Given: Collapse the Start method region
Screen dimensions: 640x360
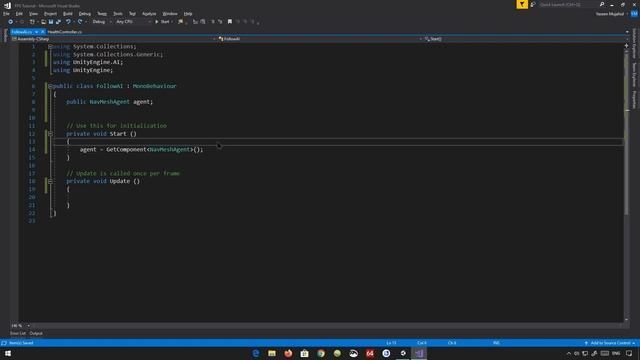Looking at the screenshot, I should click(50, 134).
